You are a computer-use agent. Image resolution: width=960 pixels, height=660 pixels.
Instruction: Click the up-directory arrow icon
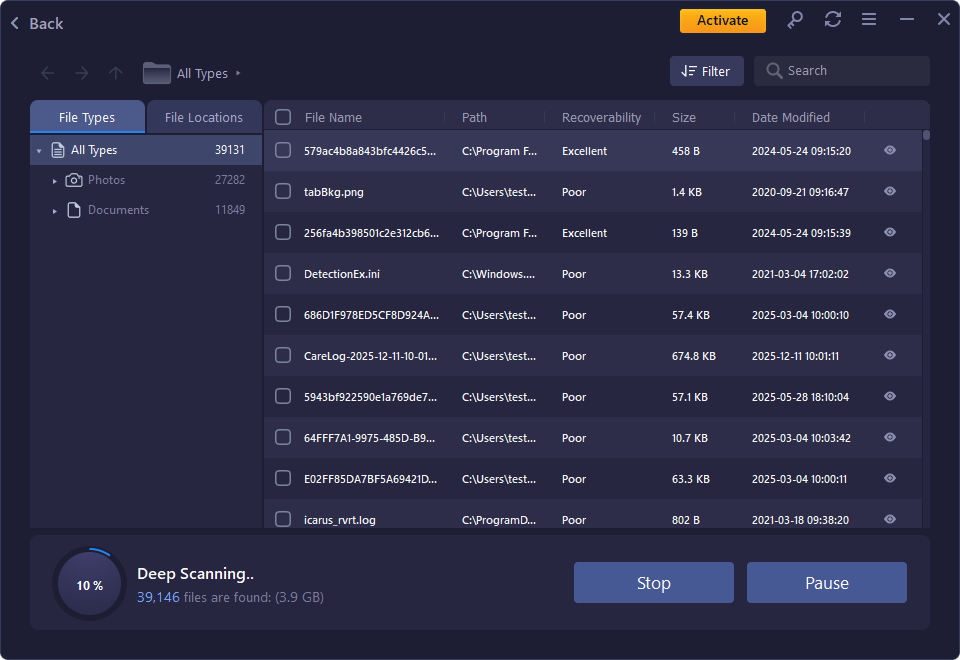pos(115,73)
